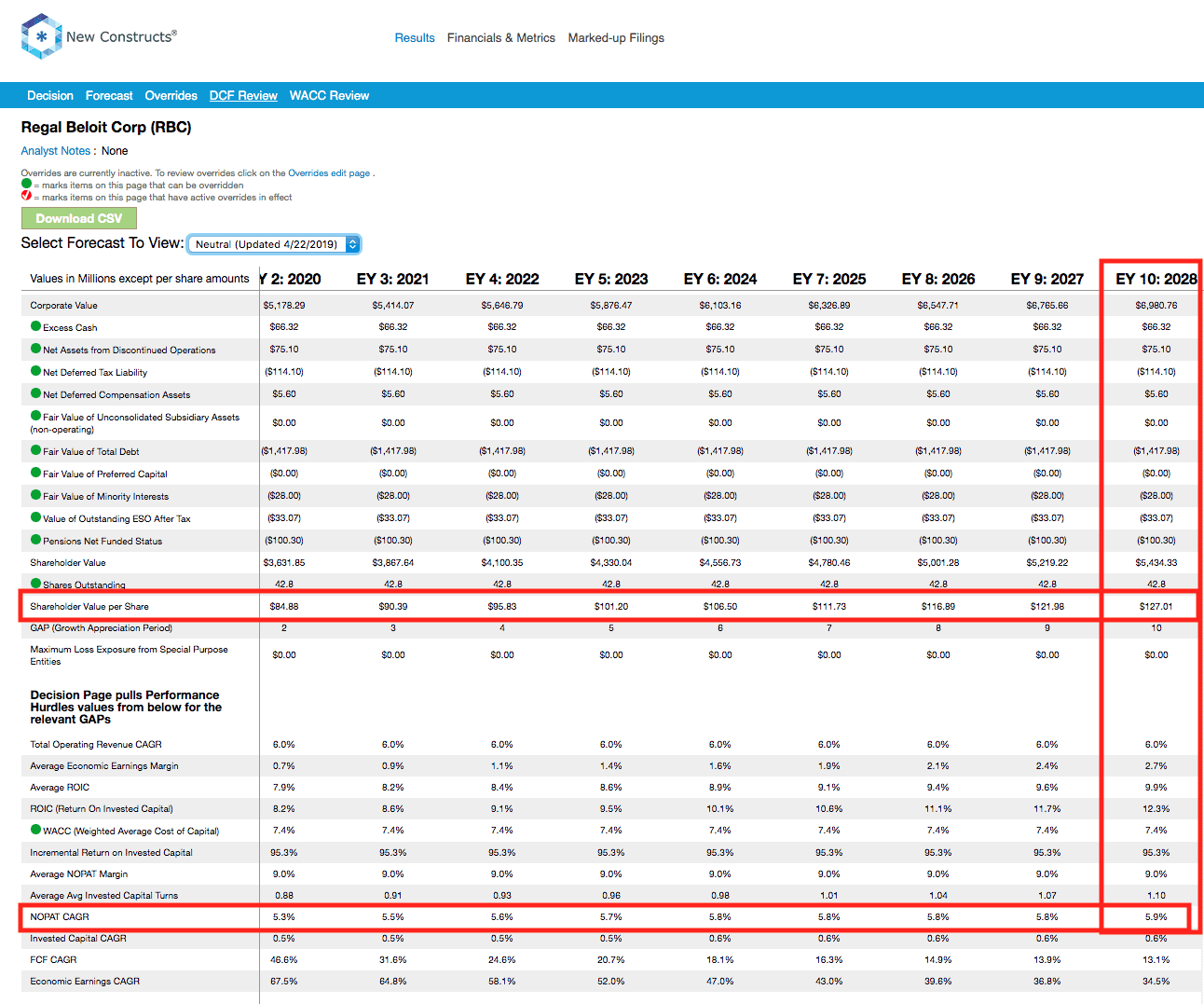Click the Shareholder Value row label
This screenshot has width=1204, height=1004.
(68, 563)
